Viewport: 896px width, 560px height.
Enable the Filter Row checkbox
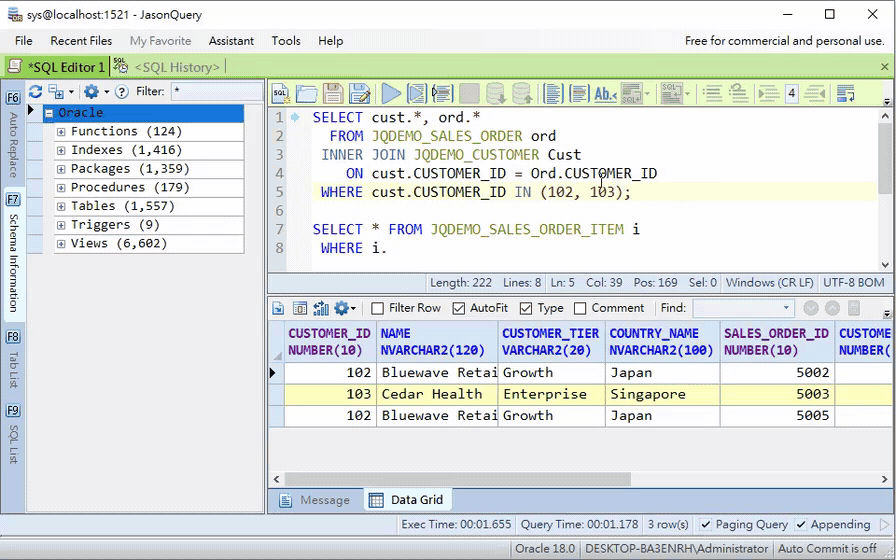tap(377, 309)
